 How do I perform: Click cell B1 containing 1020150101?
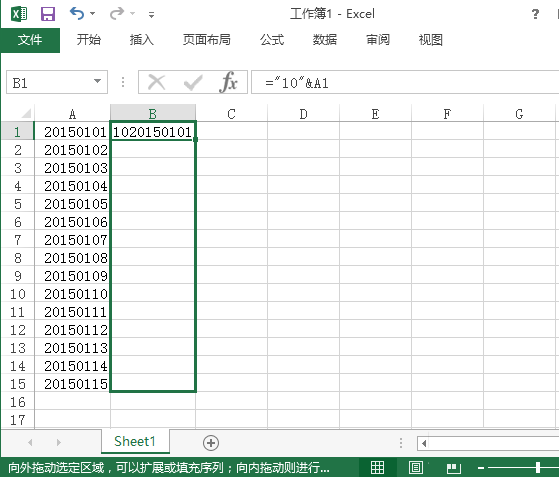coord(153,132)
